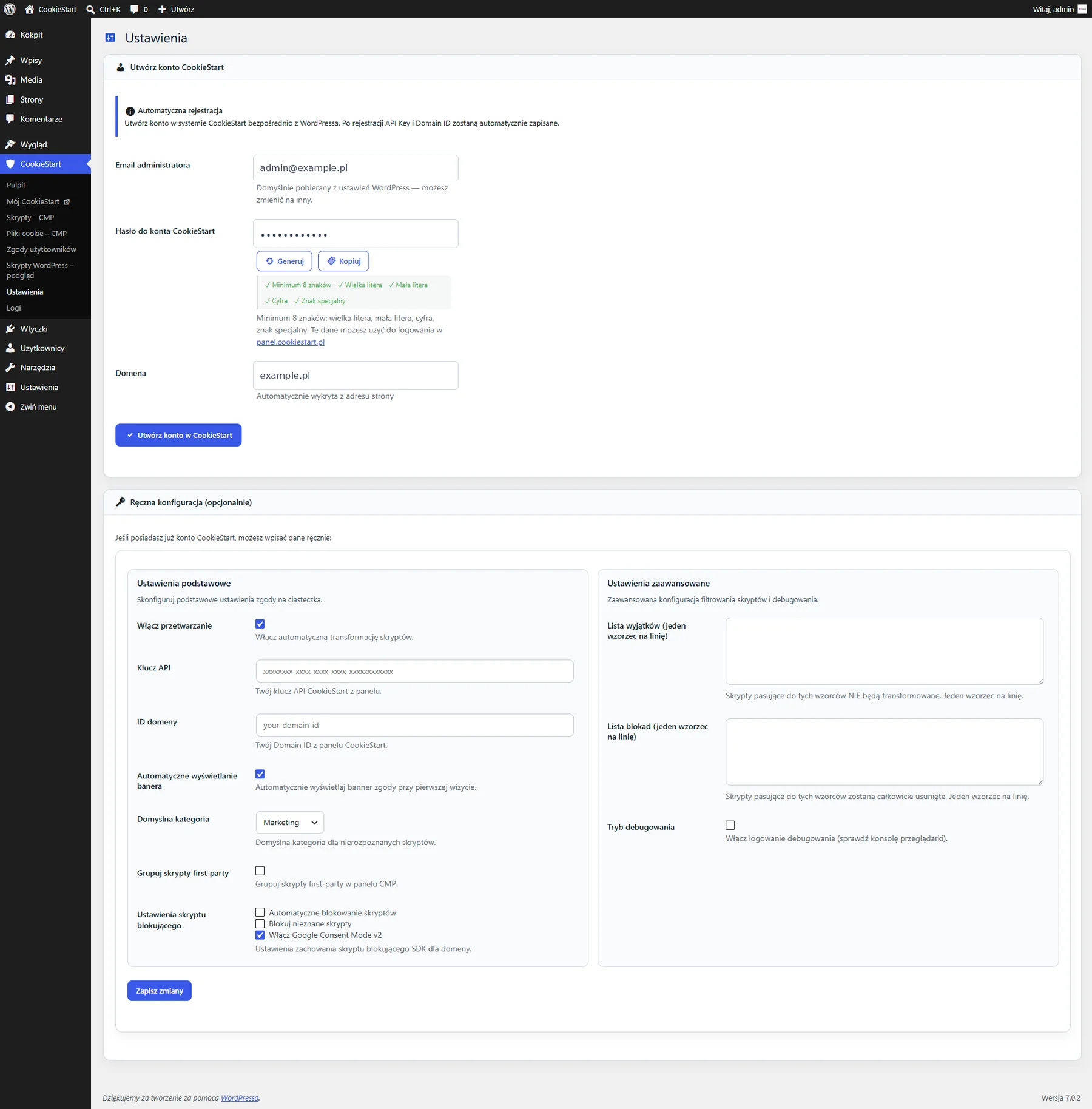Screen dimensions: 1092x1109
Task: Open the Logi submenu item
Action: tap(14, 308)
